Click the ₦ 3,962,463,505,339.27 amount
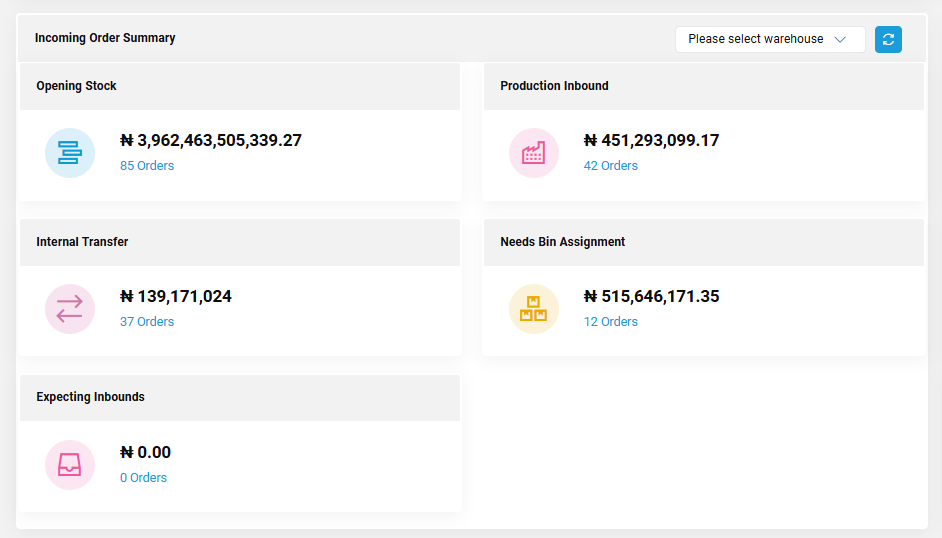Screen dimensions: 942x538 pos(211,141)
